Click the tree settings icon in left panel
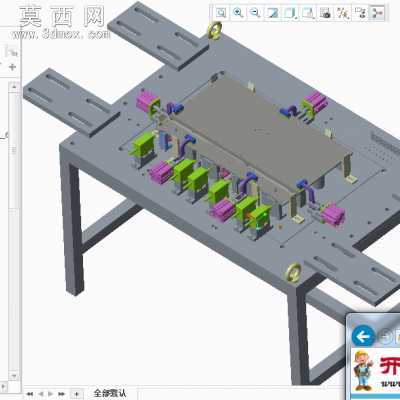 tap(12, 52)
